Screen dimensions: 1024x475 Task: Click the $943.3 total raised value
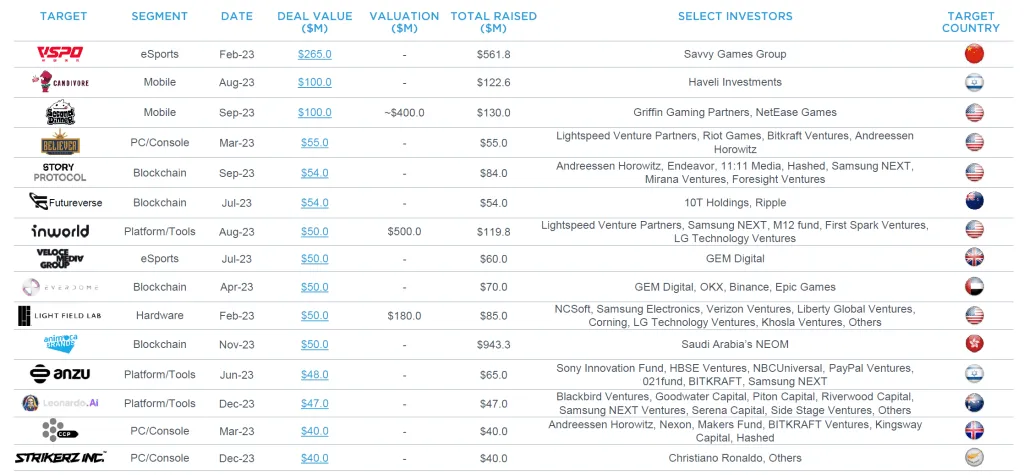click(493, 344)
